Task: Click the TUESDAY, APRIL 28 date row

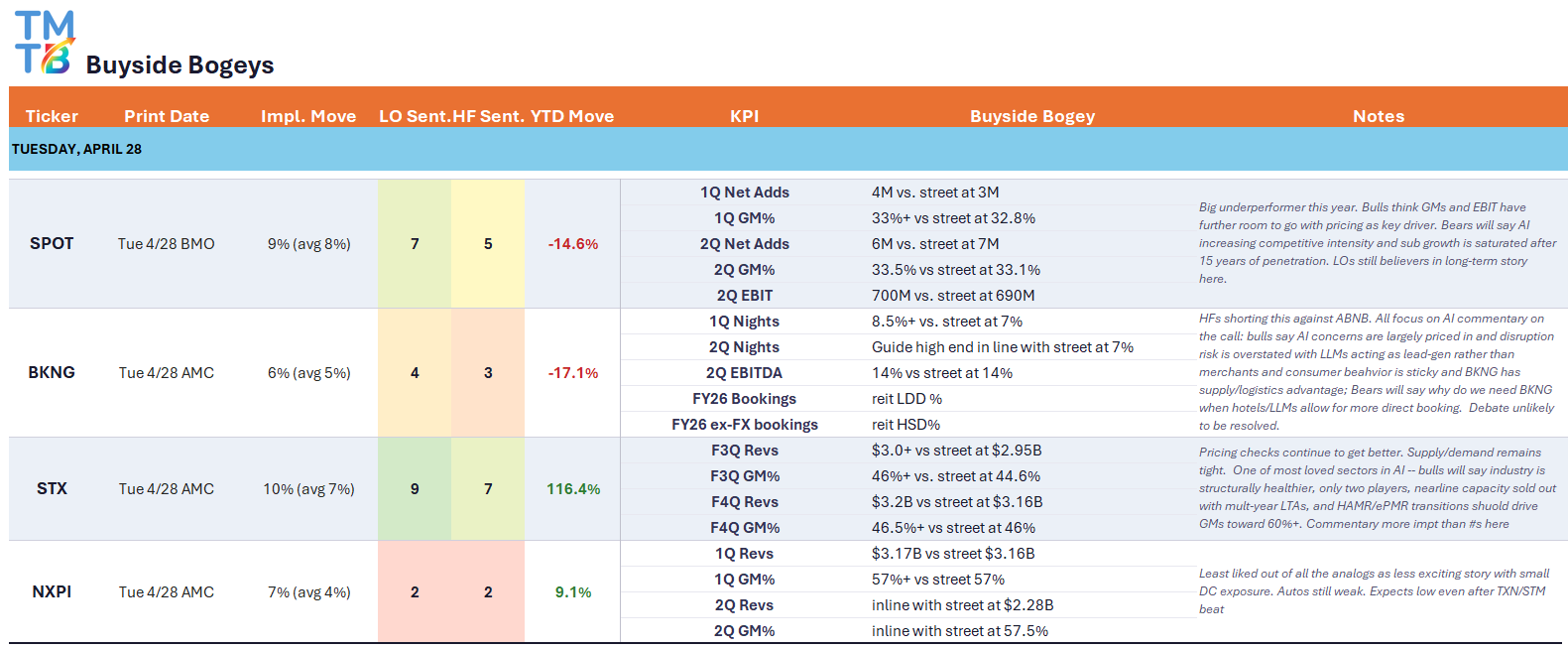Action: 788,149
